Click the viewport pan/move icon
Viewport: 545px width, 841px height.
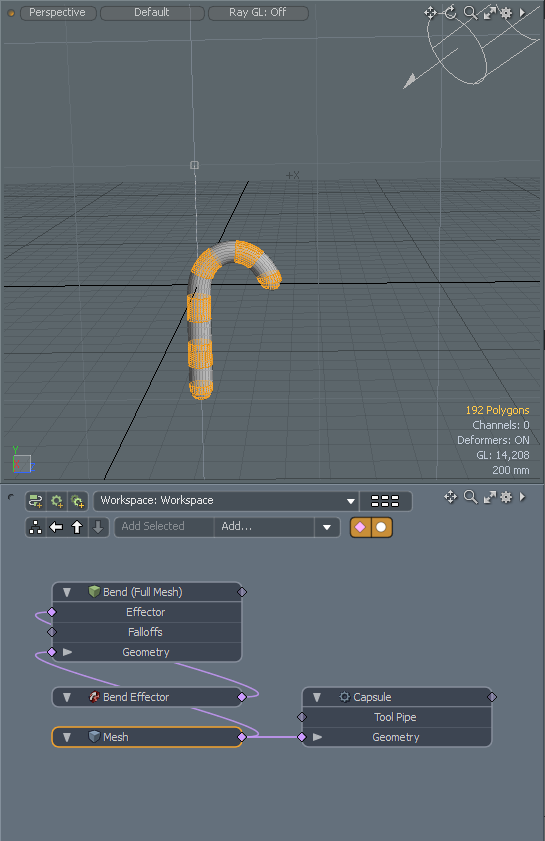[x=430, y=13]
